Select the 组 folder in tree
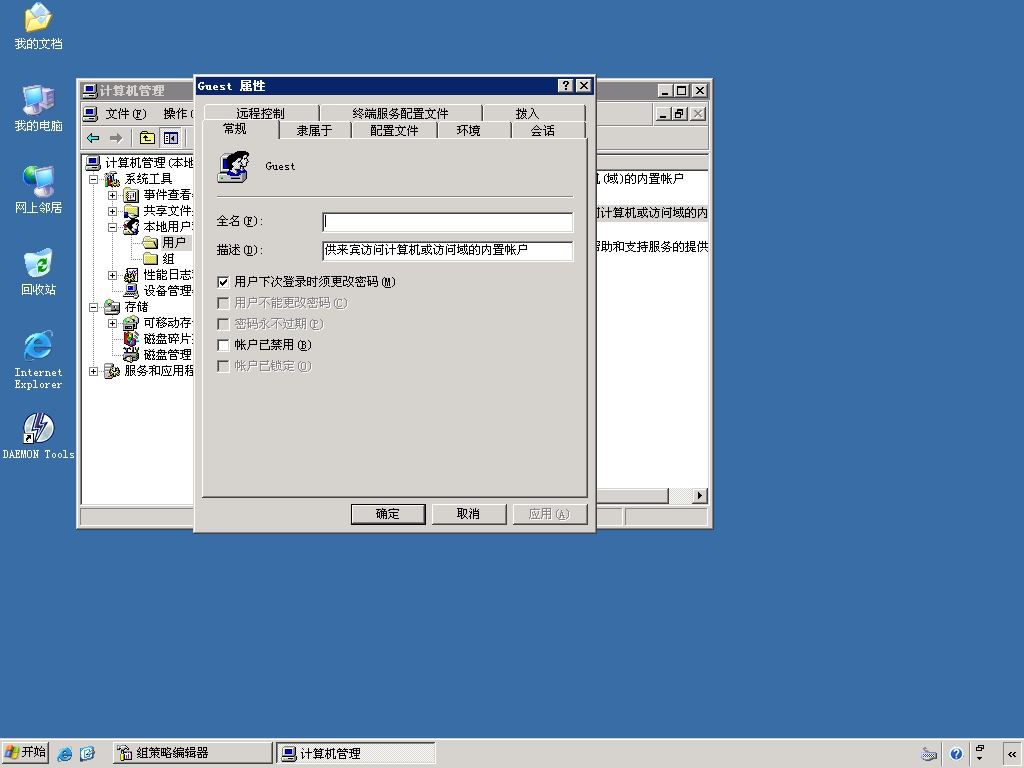Viewport: 1024px width, 768px height. click(167, 259)
